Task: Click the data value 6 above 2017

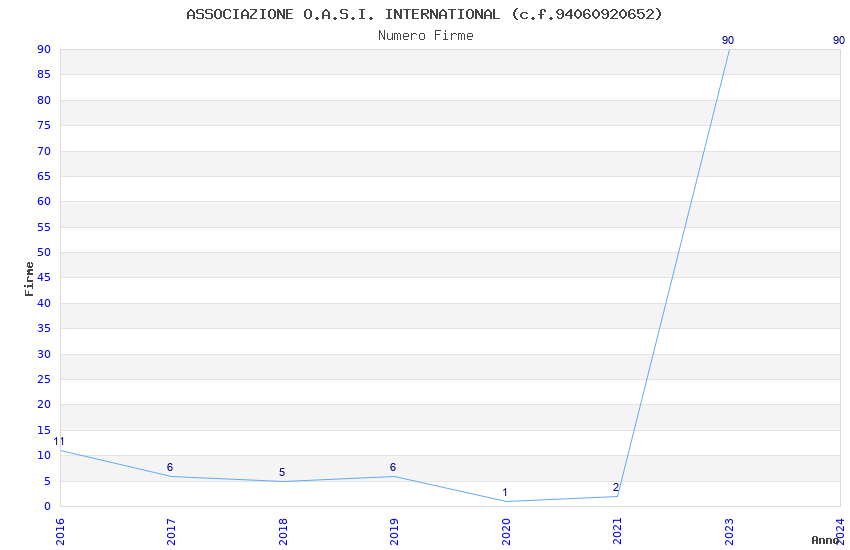Action: tap(170, 467)
